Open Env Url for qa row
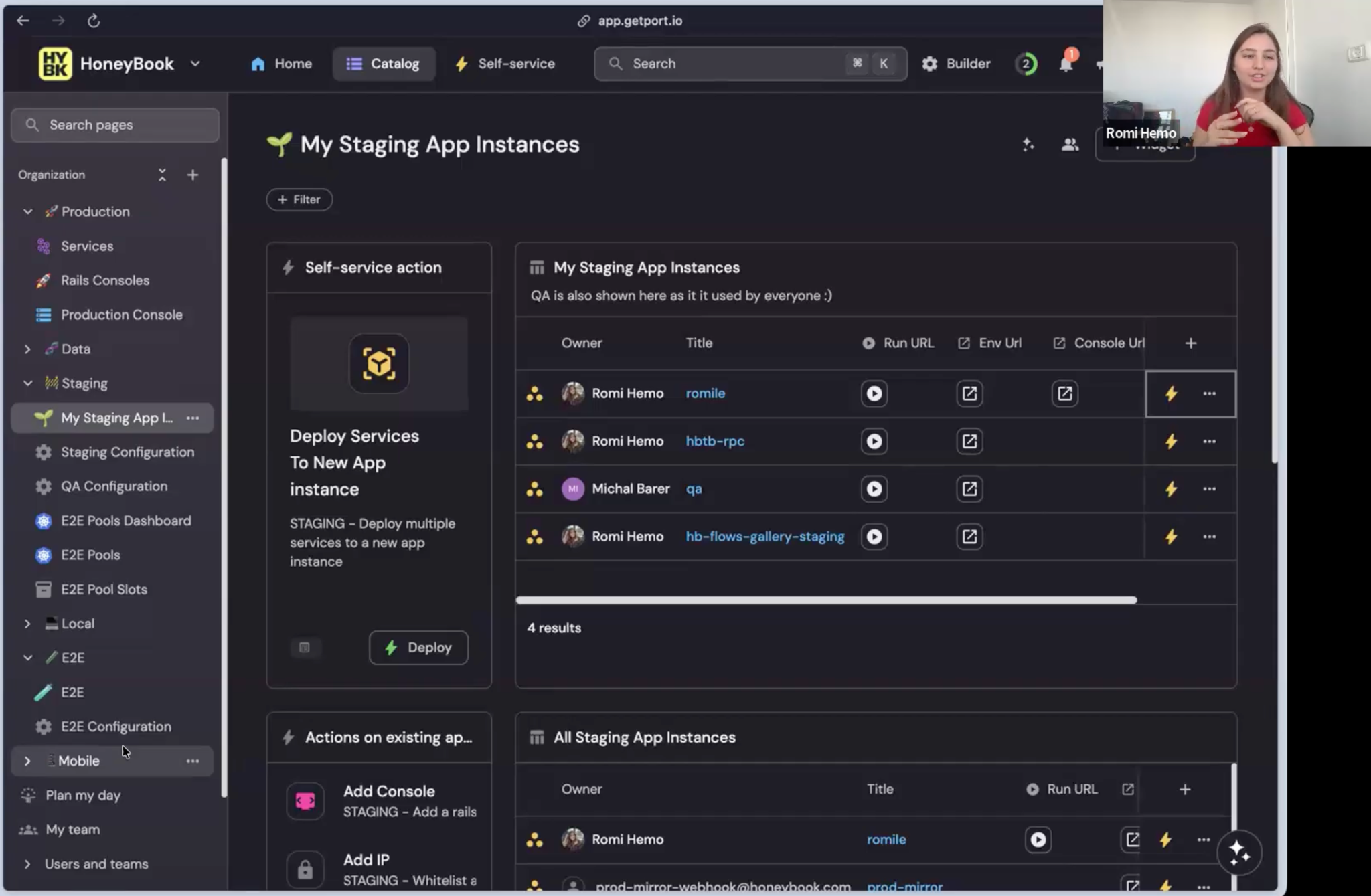The image size is (1371, 896). [969, 489]
